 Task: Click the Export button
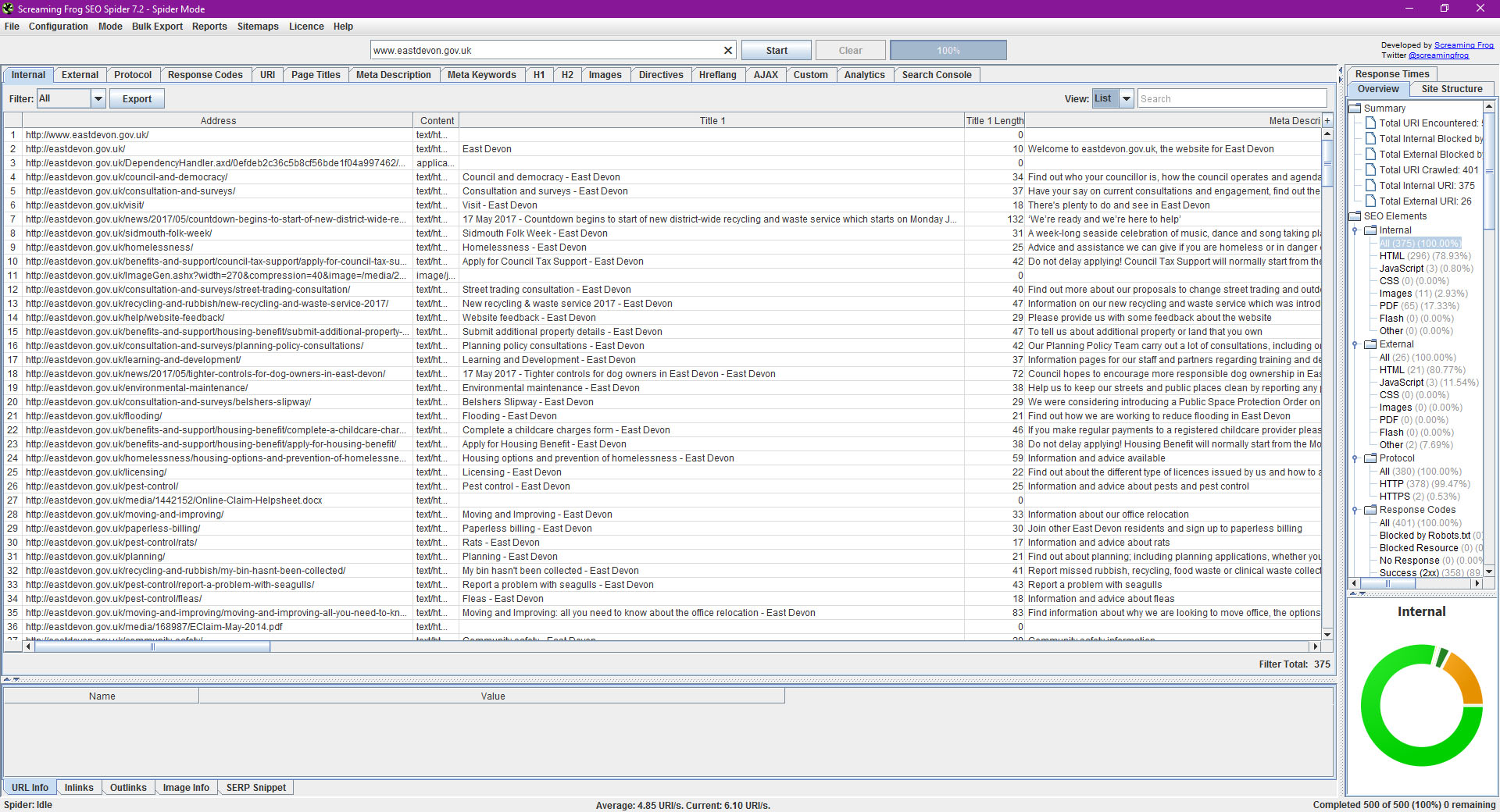[137, 99]
